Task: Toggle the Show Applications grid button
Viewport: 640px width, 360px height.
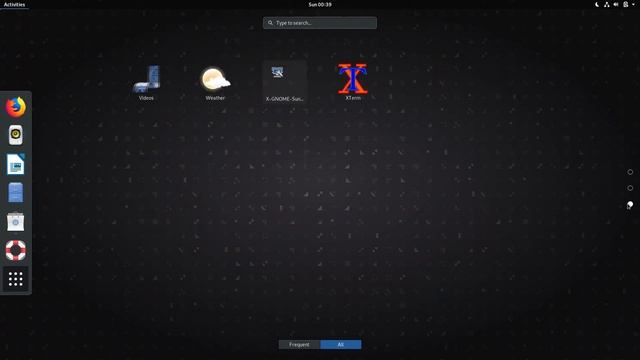Action: 16,279
